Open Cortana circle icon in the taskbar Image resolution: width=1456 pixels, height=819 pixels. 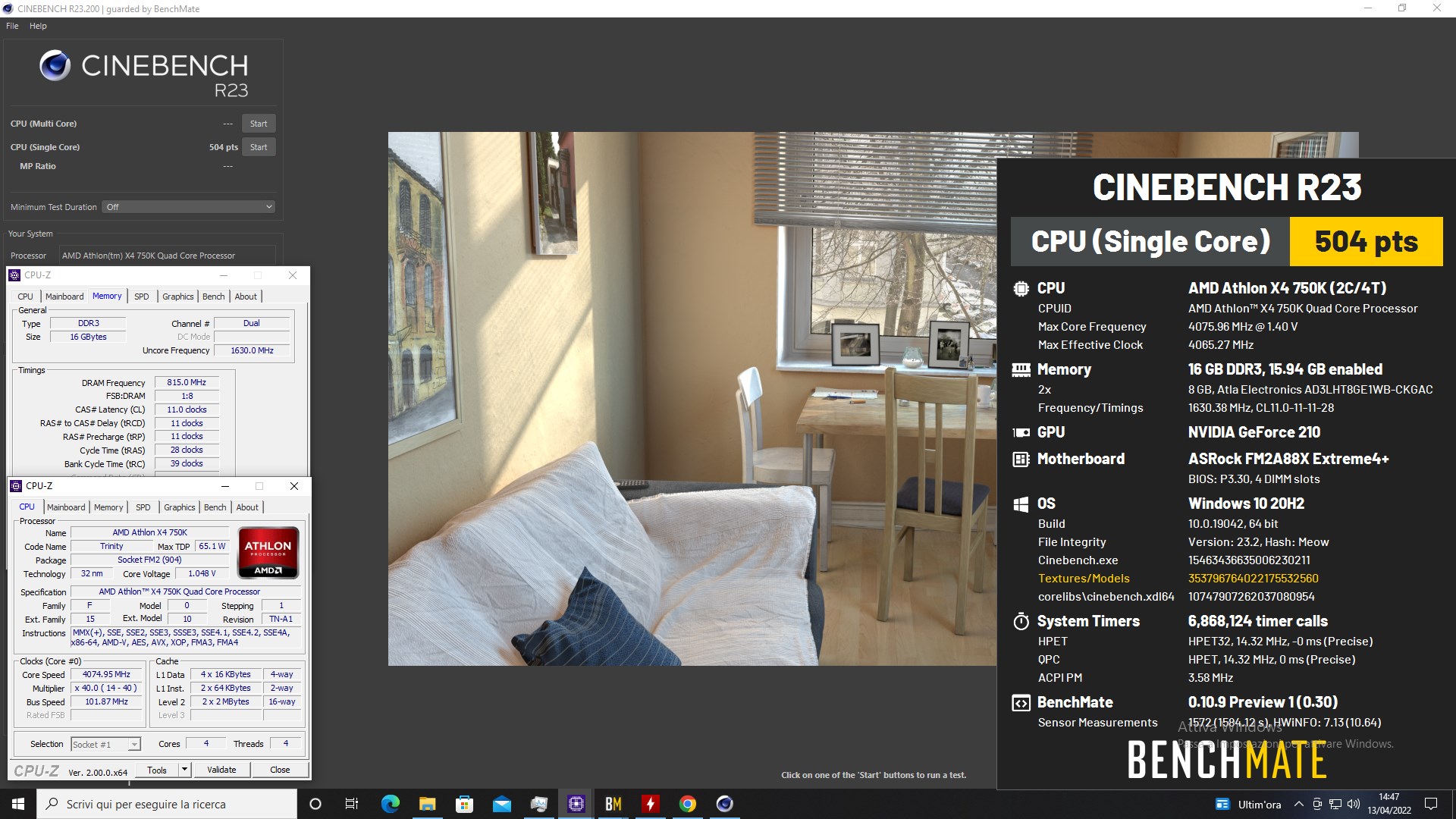pos(315,804)
